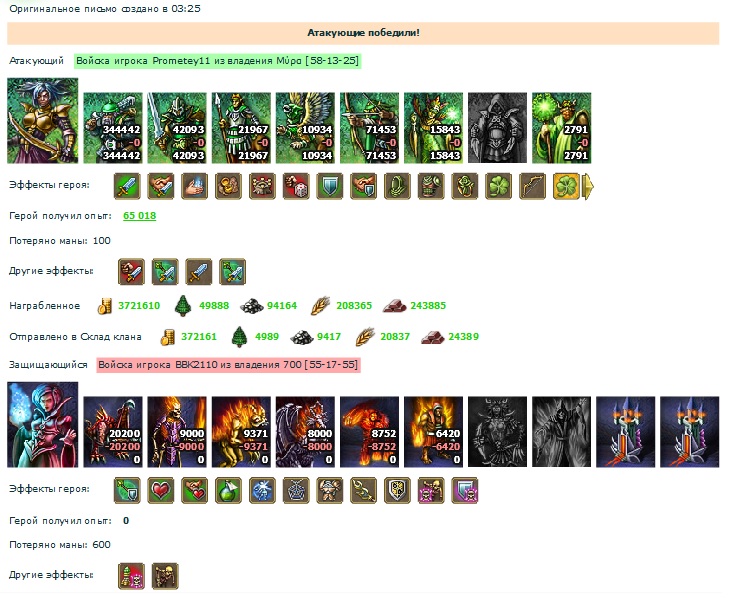Click the blue shield attacker effect icon

330,186
